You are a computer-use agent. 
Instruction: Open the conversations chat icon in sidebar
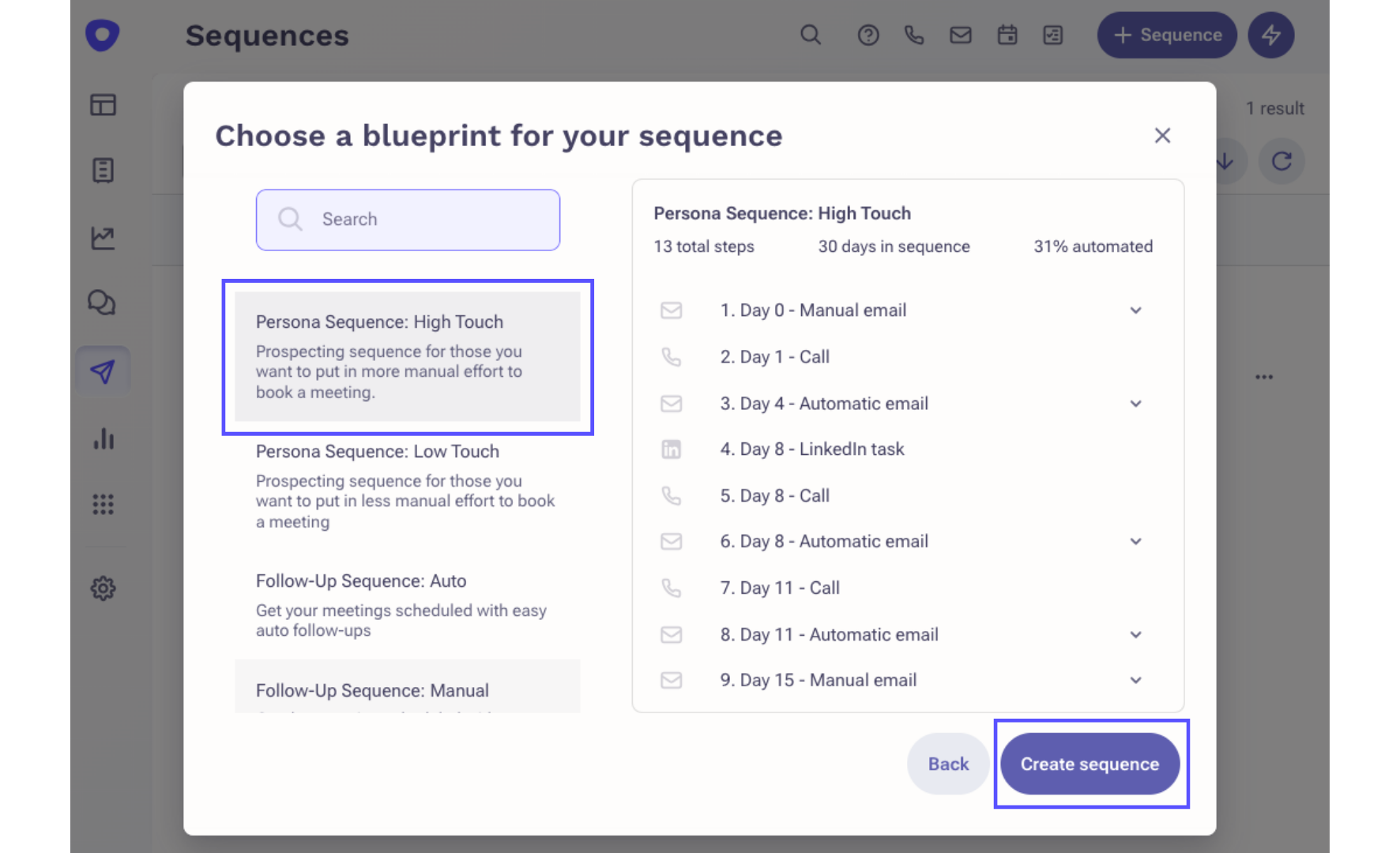pos(102,302)
